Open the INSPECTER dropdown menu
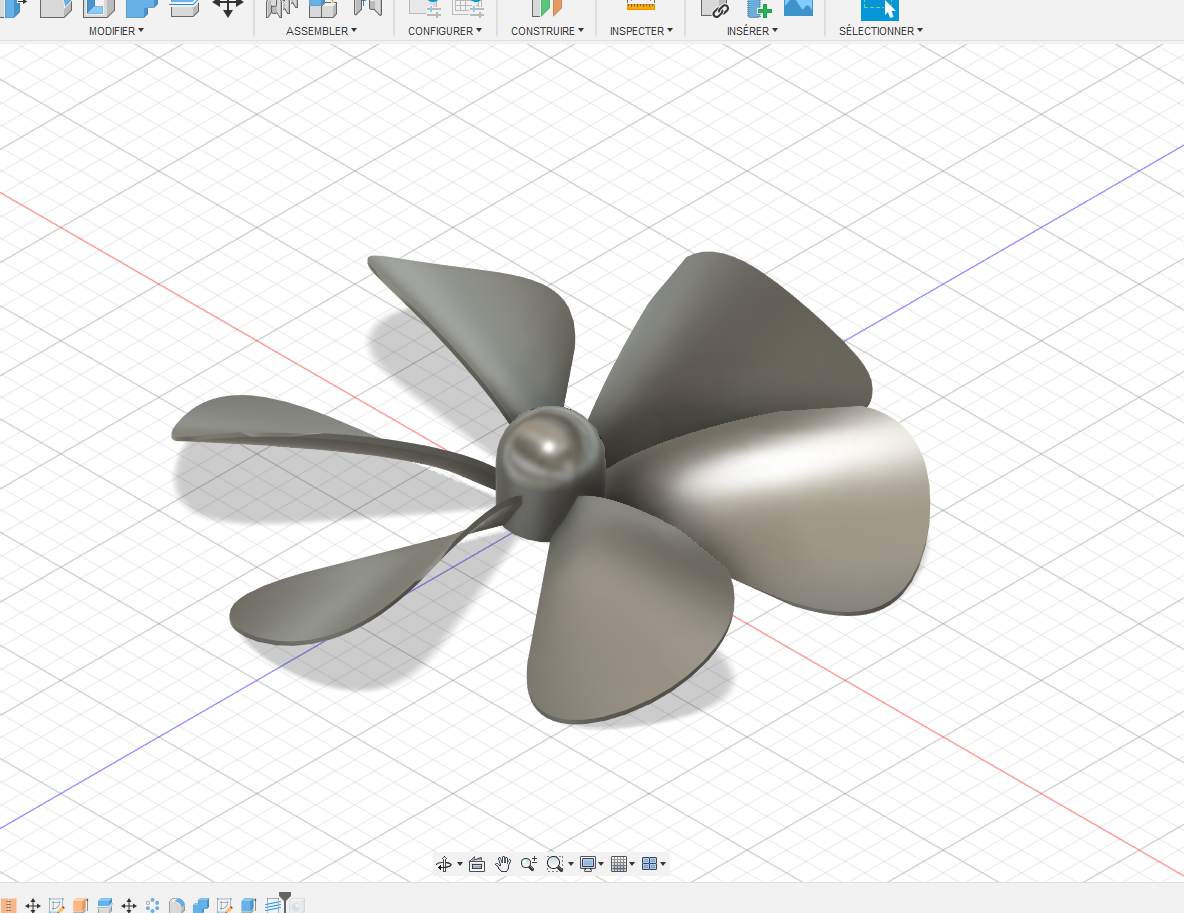Image resolution: width=1184 pixels, height=913 pixels. coord(641,31)
